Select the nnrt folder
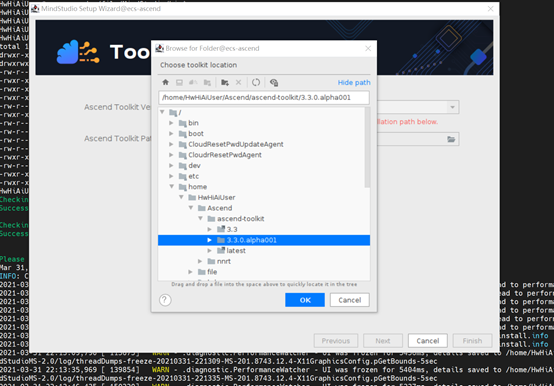554x386 pixels. [x=219, y=261]
